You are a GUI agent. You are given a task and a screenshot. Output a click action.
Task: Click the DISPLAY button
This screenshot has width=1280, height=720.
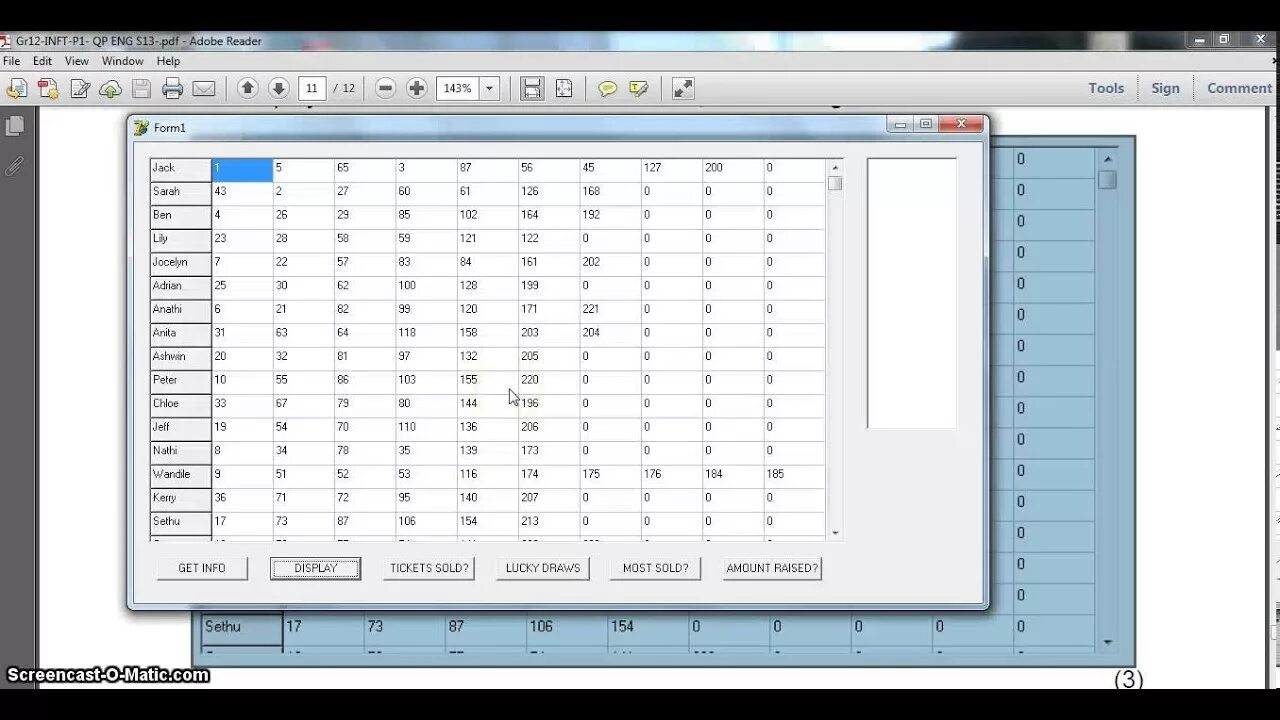pyautogui.click(x=315, y=568)
